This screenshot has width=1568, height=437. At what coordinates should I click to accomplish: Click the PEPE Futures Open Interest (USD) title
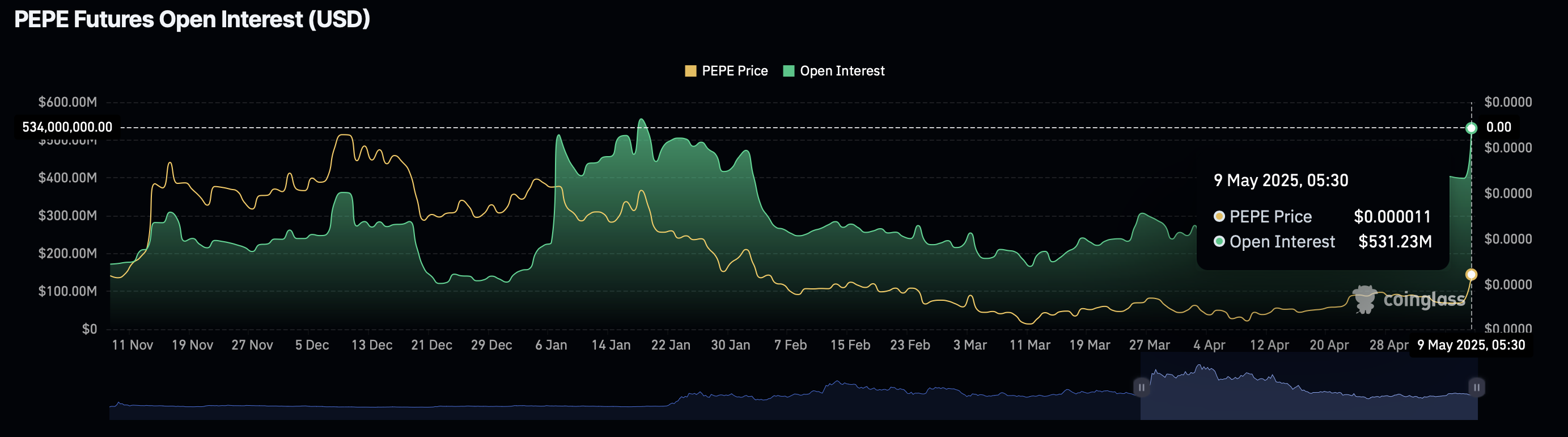tap(192, 19)
